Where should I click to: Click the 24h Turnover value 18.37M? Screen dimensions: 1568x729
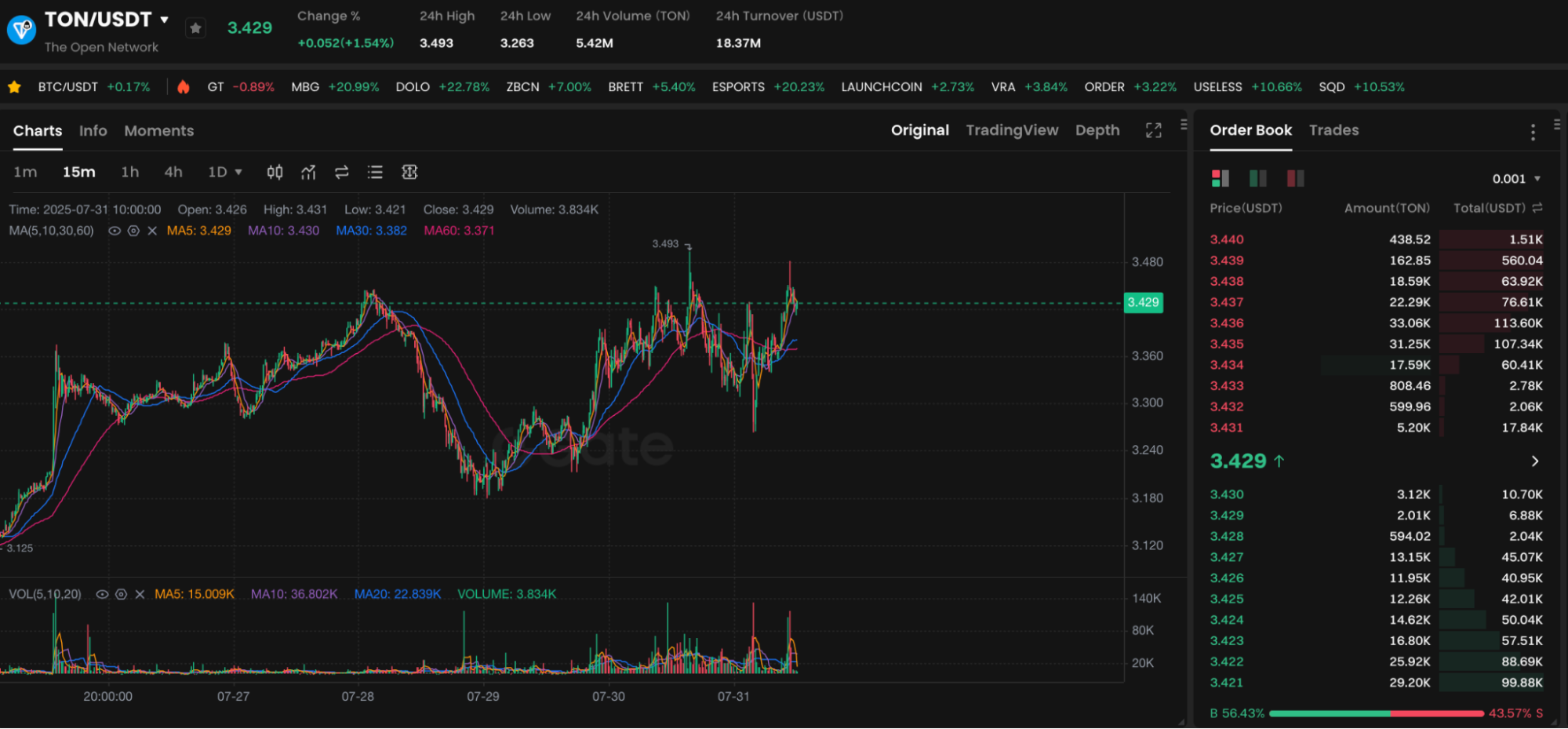pyautogui.click(x=738, y=43)
